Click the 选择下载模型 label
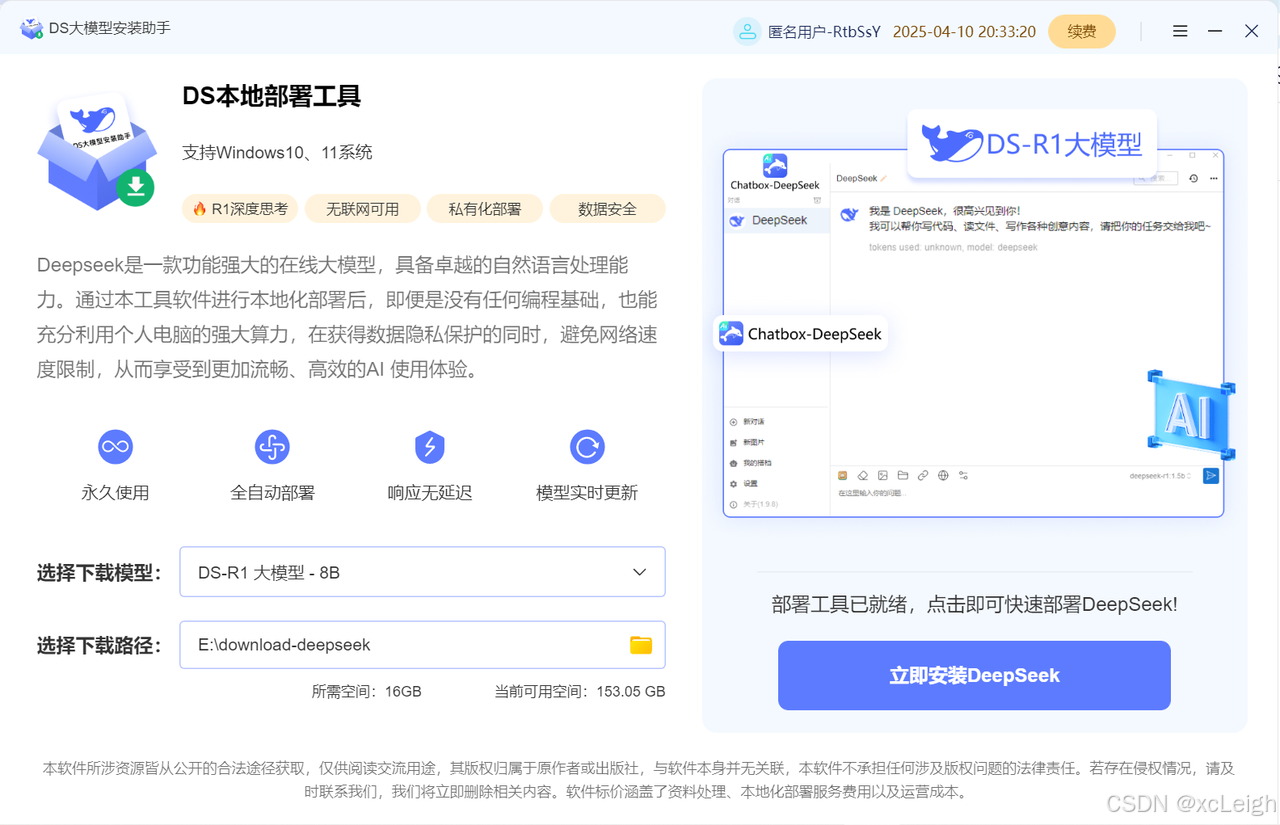The width and height of the screenshot is (1280, 825). tap(99, 573)
